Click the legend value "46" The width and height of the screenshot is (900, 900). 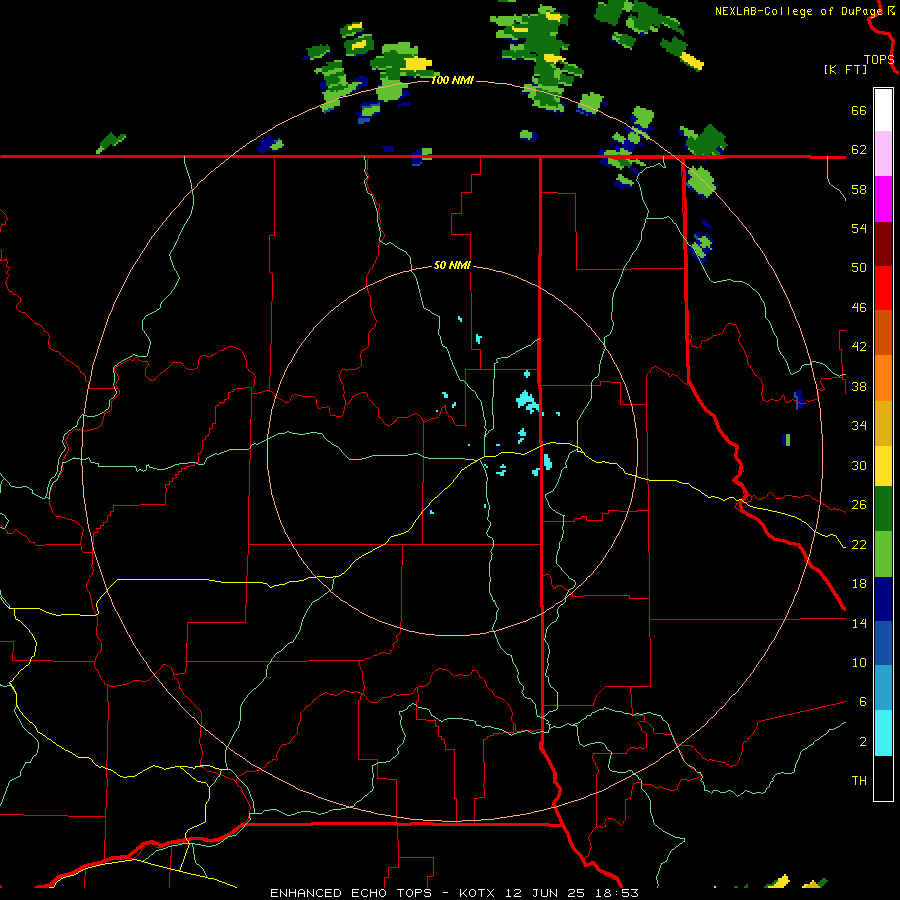click(x=859, y=308)
